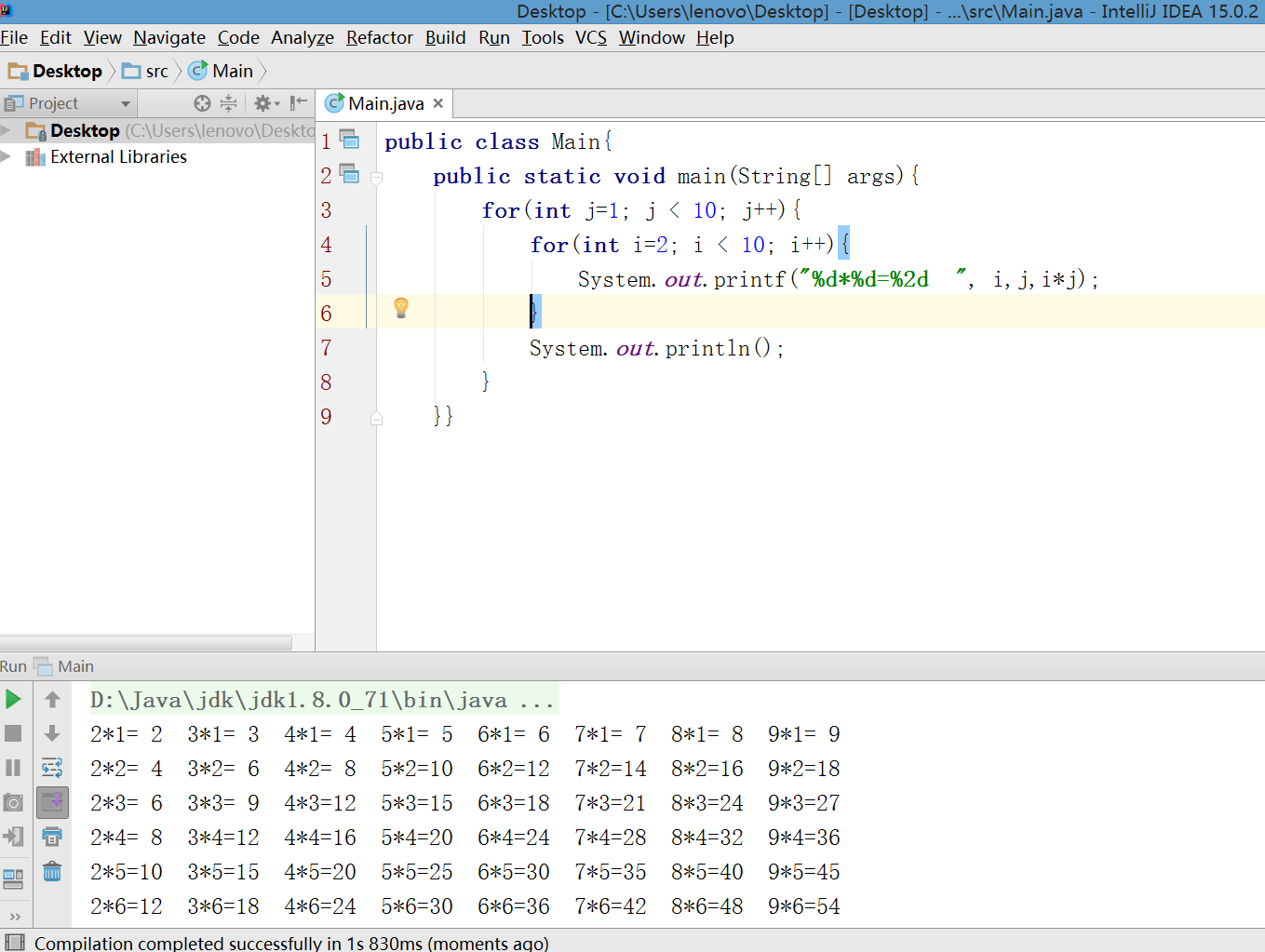
Task: Click the Project panel horizontal scrollbar
Action: 146,643
